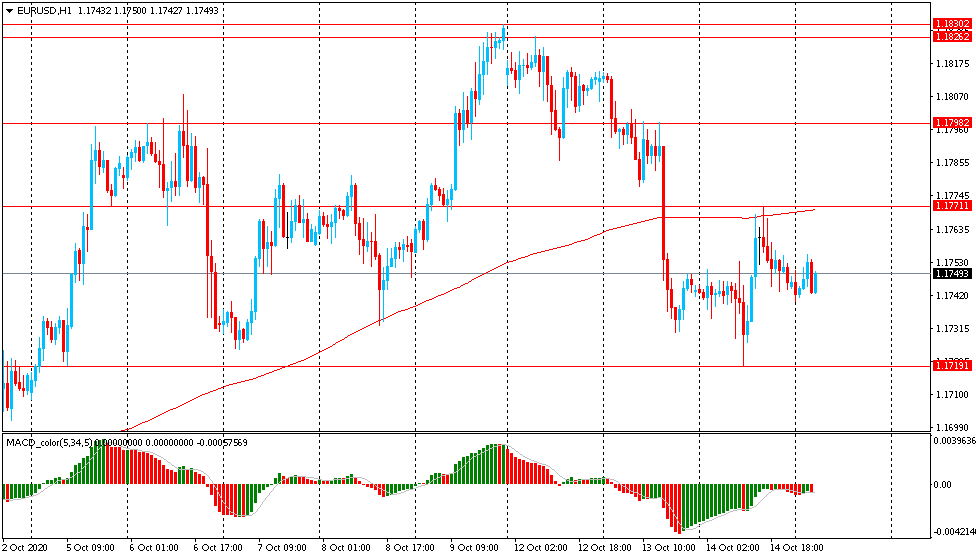Click the 1.17855 price scale value
Image resolution: width=976 pixels, height=559 pixels.
coord(952,163)
